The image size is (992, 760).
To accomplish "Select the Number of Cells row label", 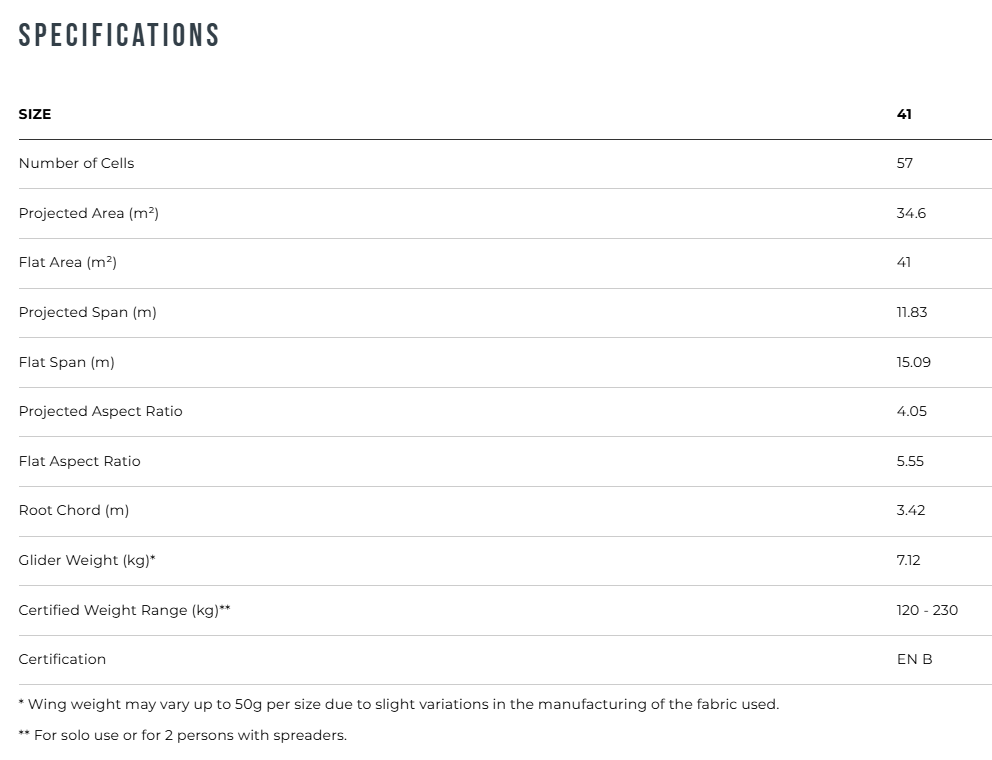I will (x=76, y=163).
